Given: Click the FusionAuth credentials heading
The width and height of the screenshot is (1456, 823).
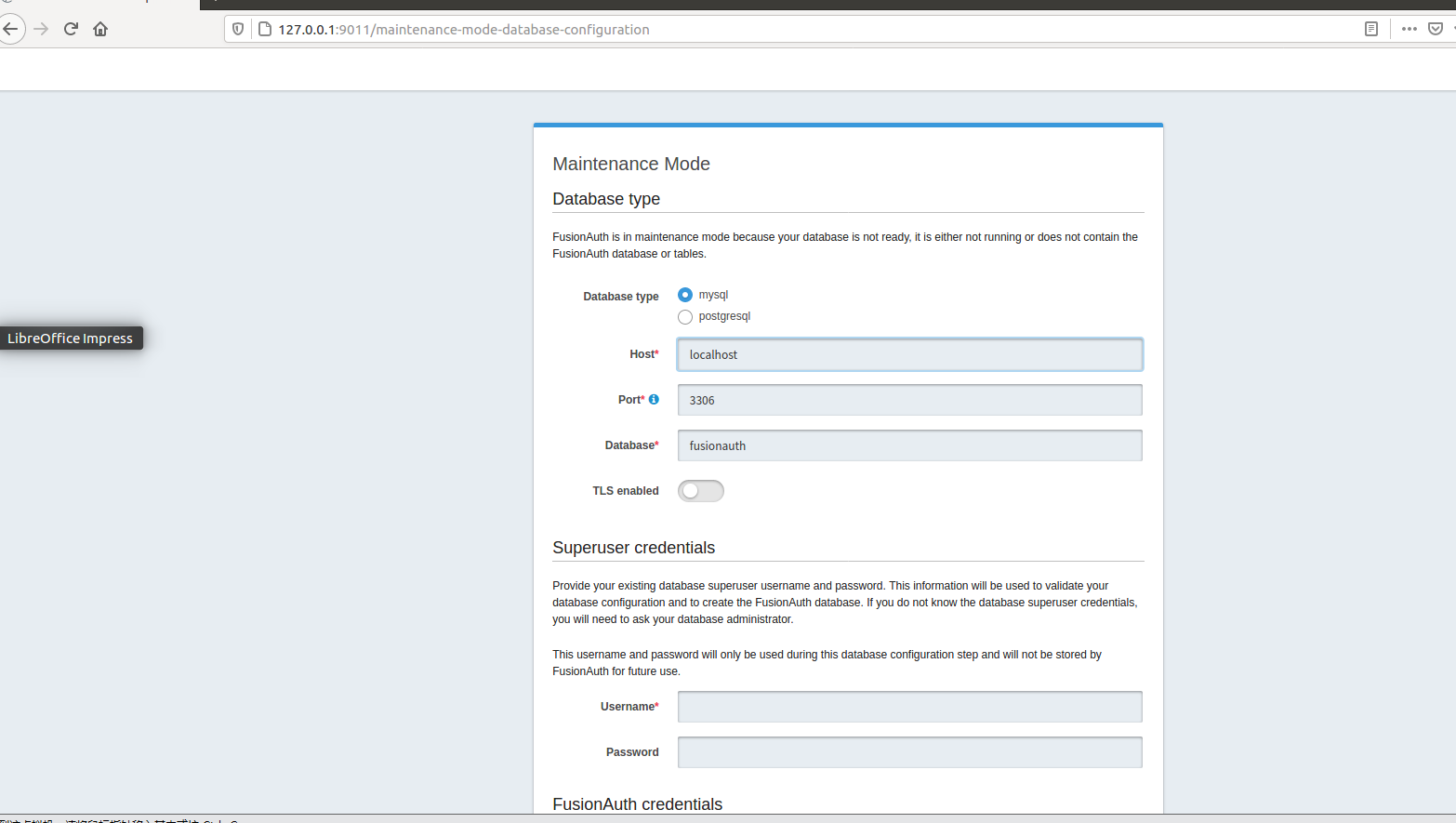Looking at the screenshot, I should point(638,804).
